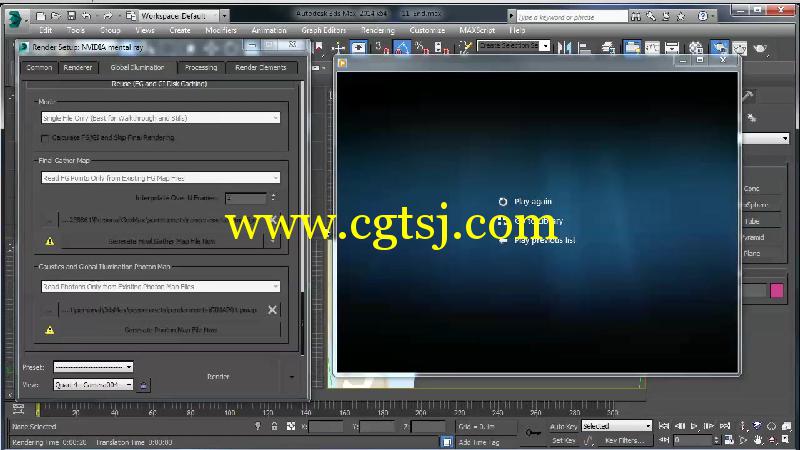Open the Read Photons Only photon map dropdown
The height and width of the screenshot is (450, 800).
coord(160,286)
